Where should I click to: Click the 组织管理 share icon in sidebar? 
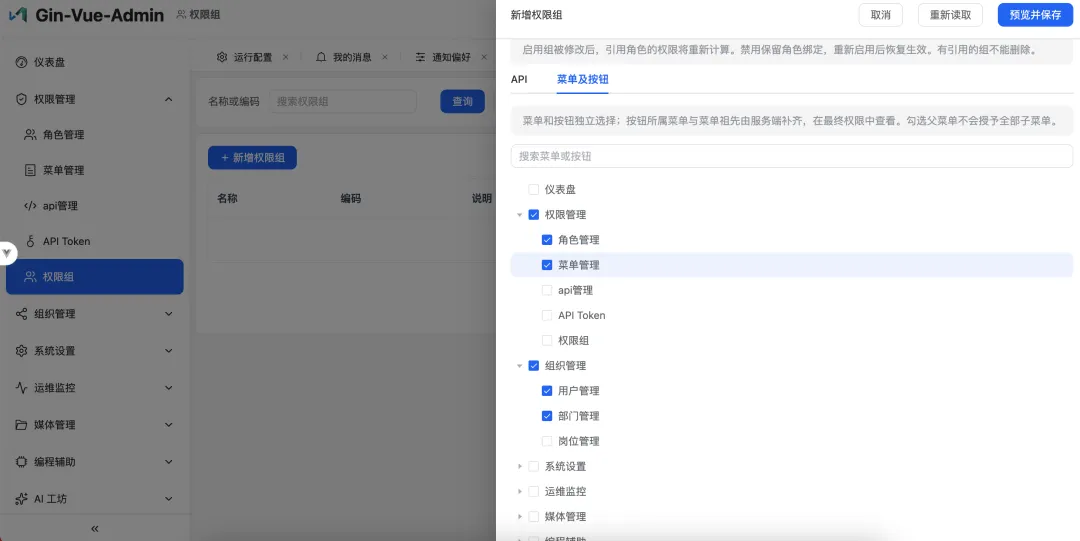(21, 314)
